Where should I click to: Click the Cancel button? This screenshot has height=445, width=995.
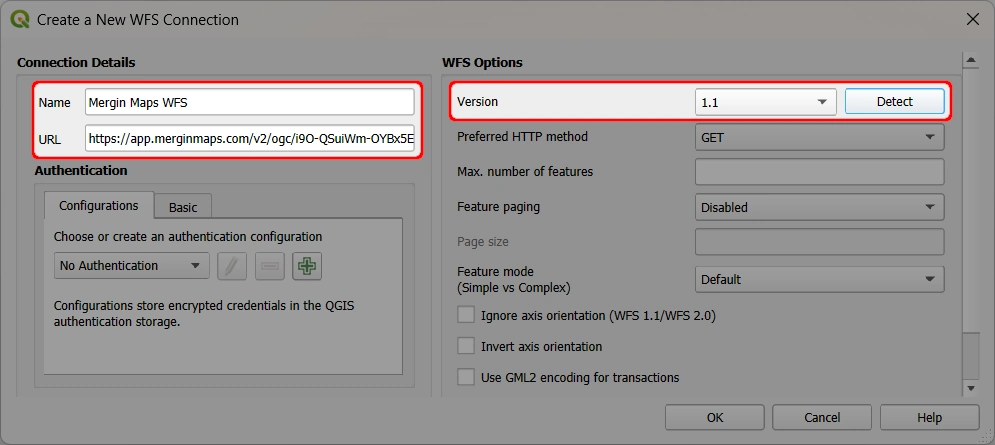click(x=822, y=418)
